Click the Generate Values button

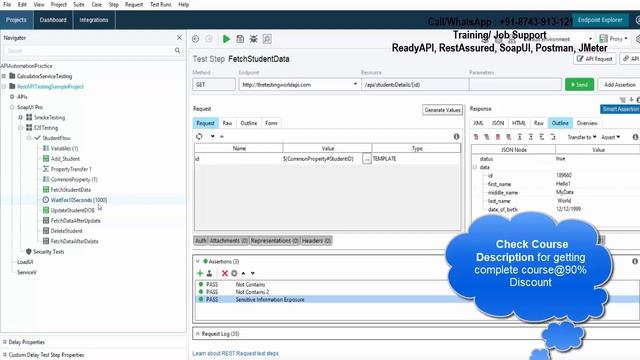(442, 110)
